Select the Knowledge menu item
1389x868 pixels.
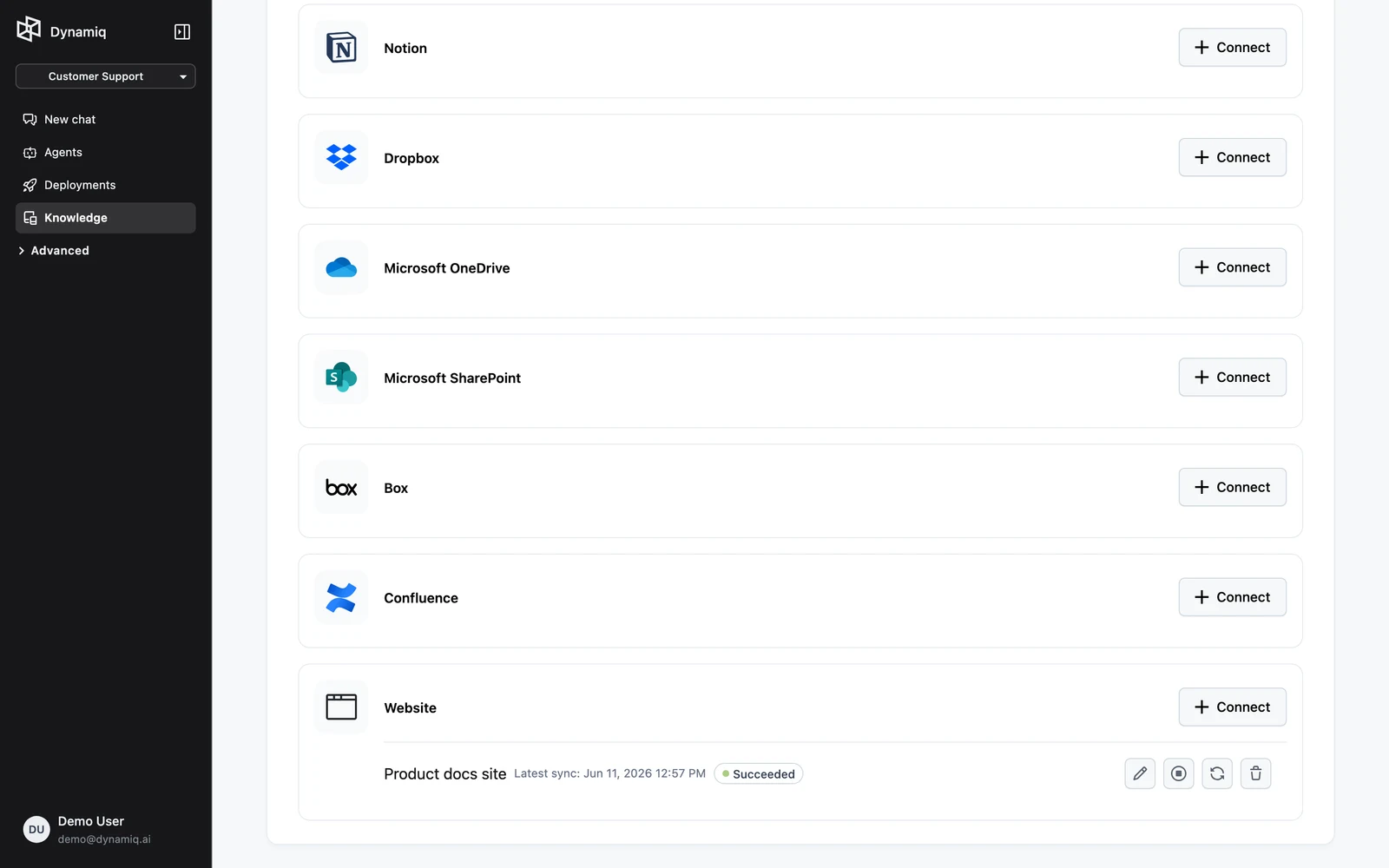coord(105,218)
